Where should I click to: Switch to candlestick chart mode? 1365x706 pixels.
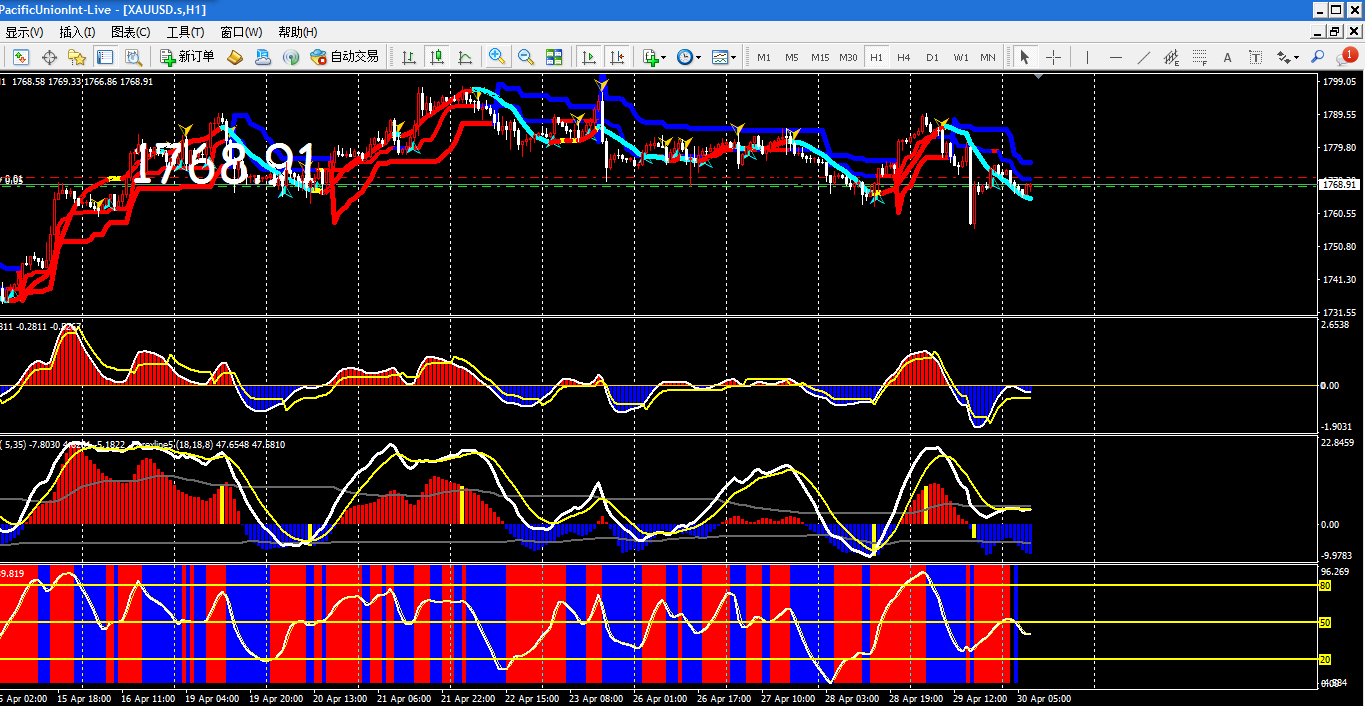click(437, 57)
